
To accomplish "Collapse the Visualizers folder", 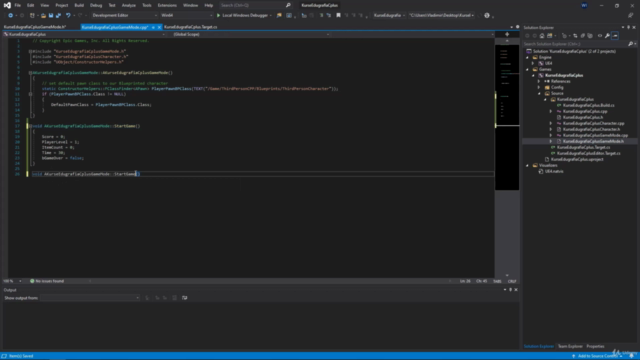I will click(527, 166).
